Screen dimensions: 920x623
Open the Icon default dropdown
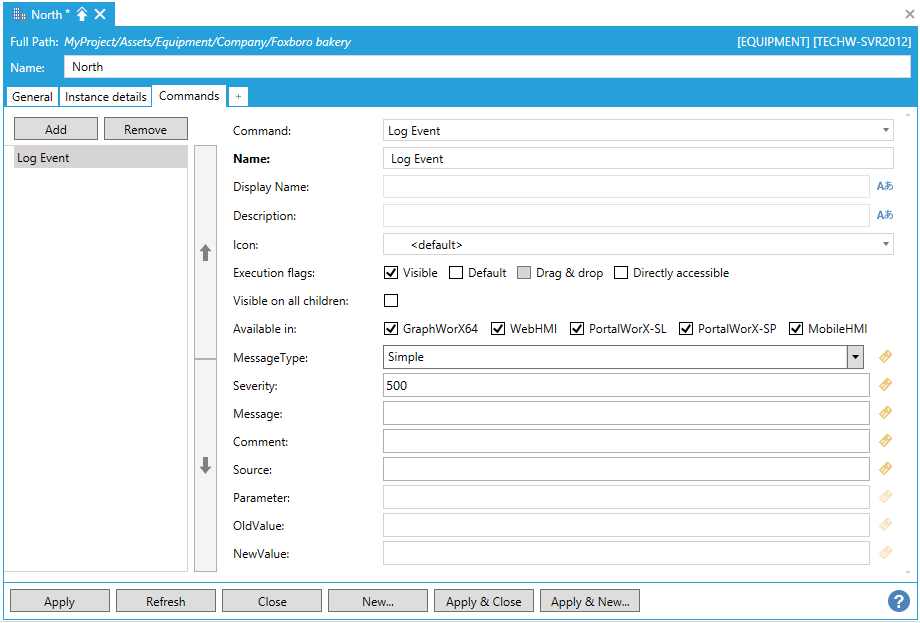coord(886,244)
